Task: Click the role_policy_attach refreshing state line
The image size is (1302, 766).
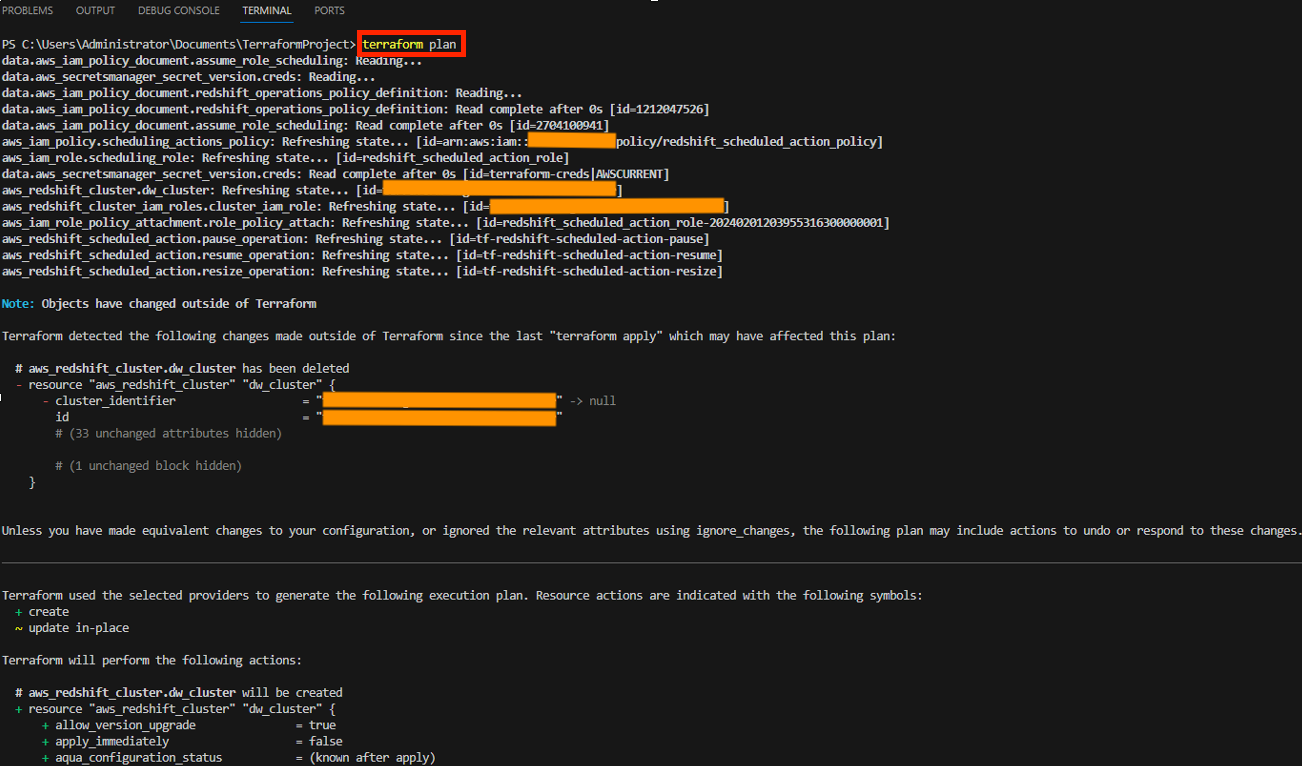Action: pyautogui.click(x=446, y=223)
